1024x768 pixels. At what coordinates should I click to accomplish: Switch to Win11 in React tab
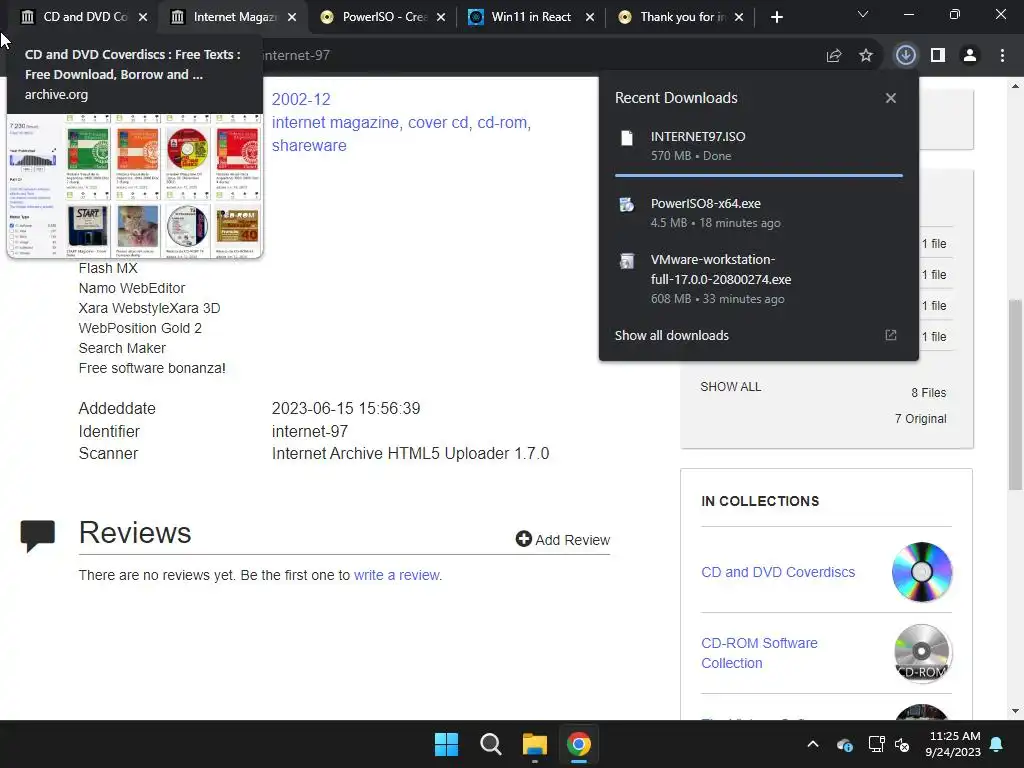532,17
